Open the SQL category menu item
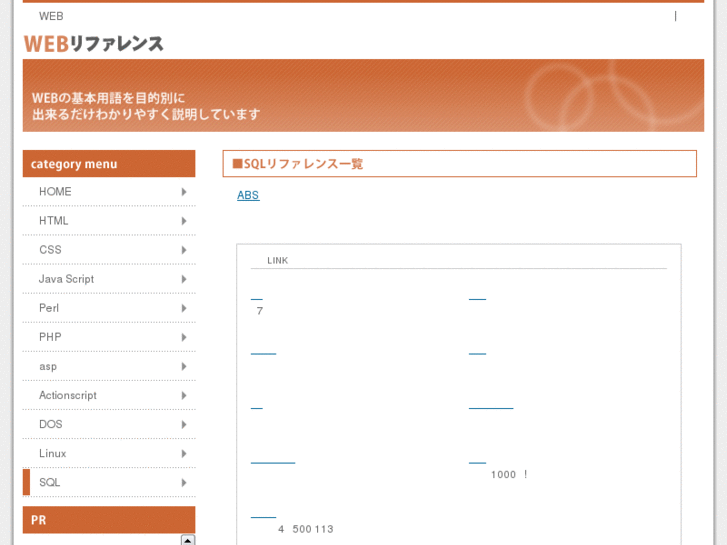This screenshot has width=727, height=545. pos(109,482)
